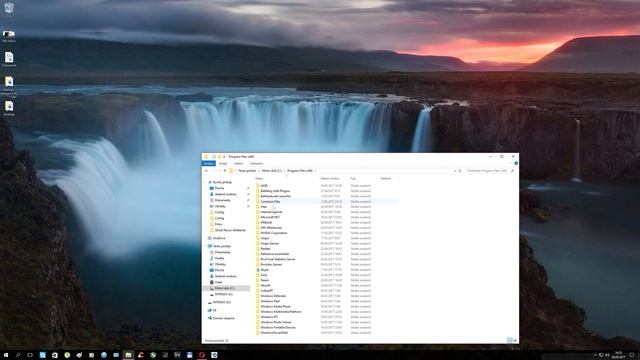The image size is (640, 360).
Task: Open the Skype folder
Action: pyautogui.click(x=264, y=270)
